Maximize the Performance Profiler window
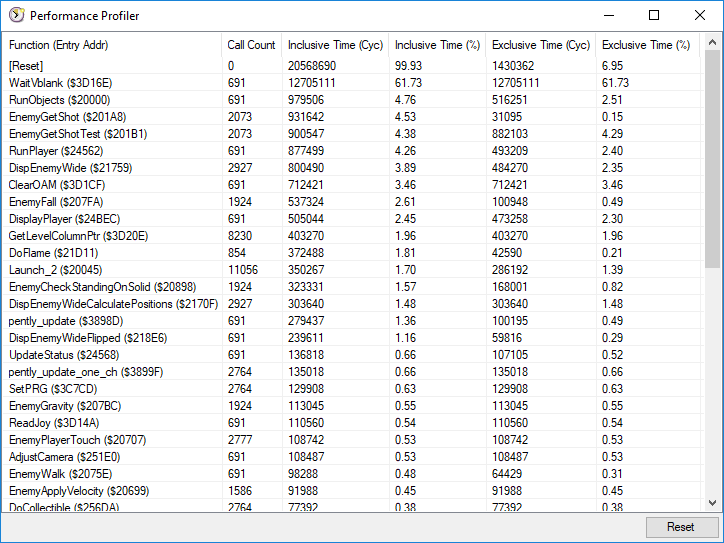Screen dimensions: 724x543 point(654,15)
